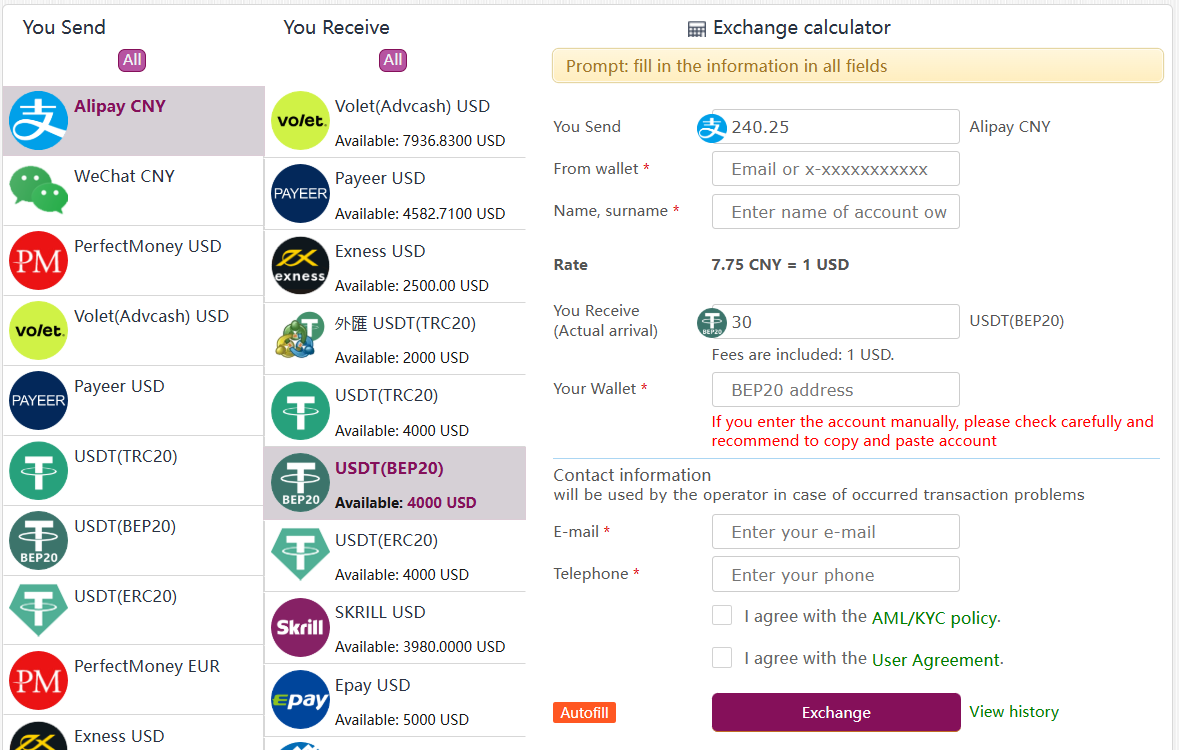Choose the 外匯 USDT(TRC20) icon to receive
This screenshot has height=750, width=1179.
pos(300,338)
